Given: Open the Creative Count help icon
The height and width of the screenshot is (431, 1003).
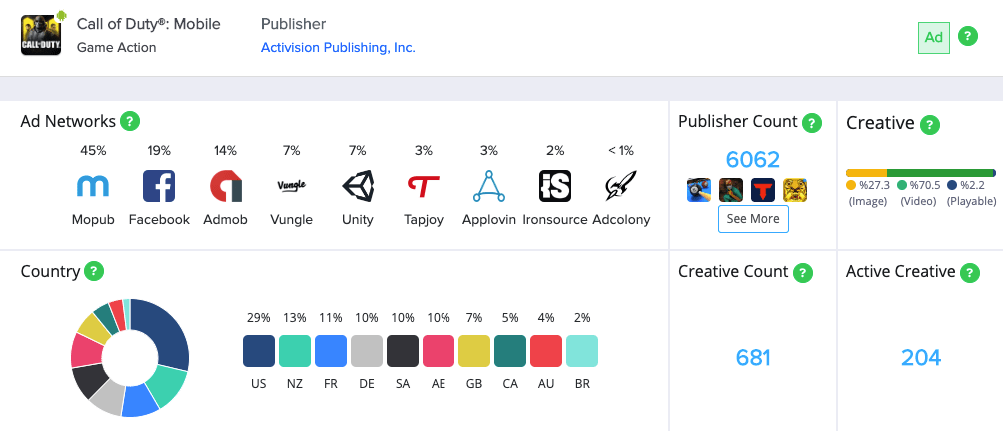Looking at the screenshot, I should coord(803,273).
